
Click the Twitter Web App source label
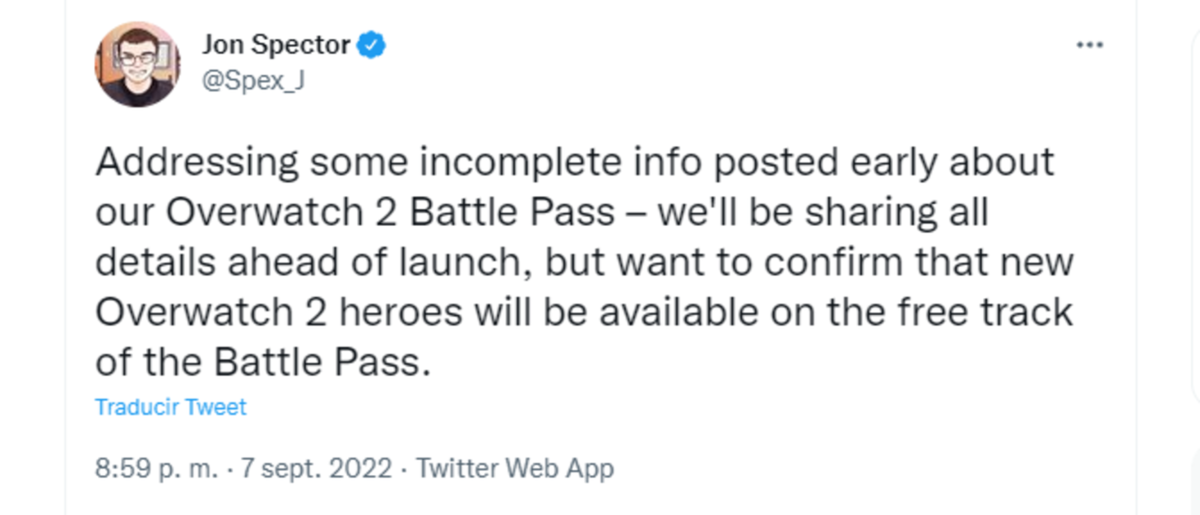[x=514, y=467]
